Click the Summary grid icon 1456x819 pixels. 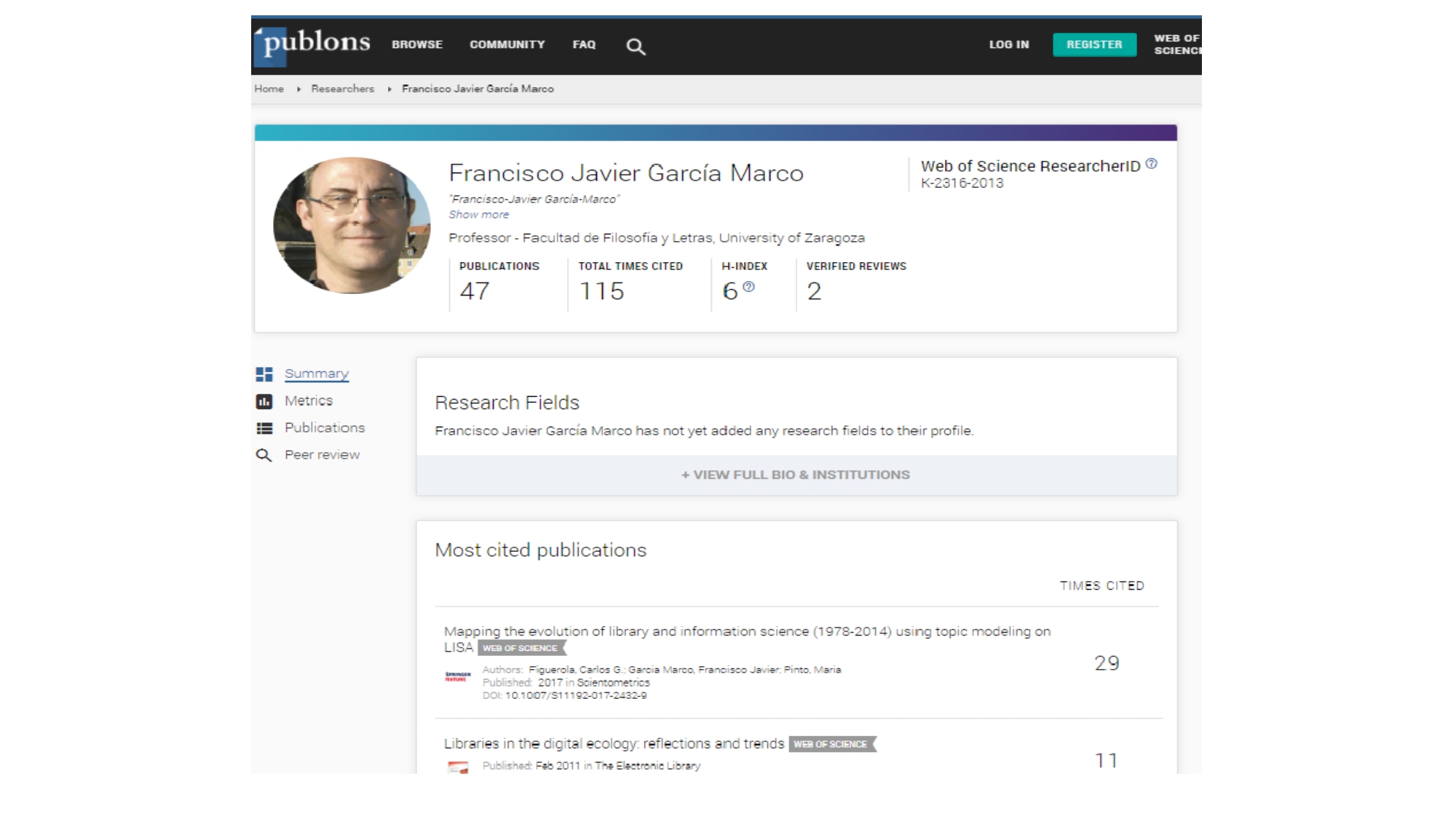click(264, 374)
